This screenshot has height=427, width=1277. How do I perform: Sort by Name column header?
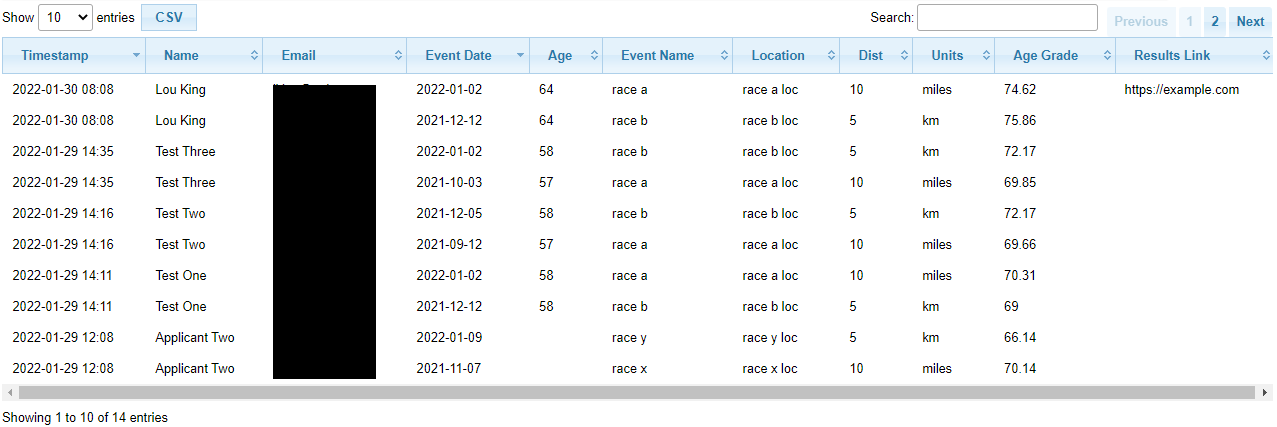(x=204, y=56)
